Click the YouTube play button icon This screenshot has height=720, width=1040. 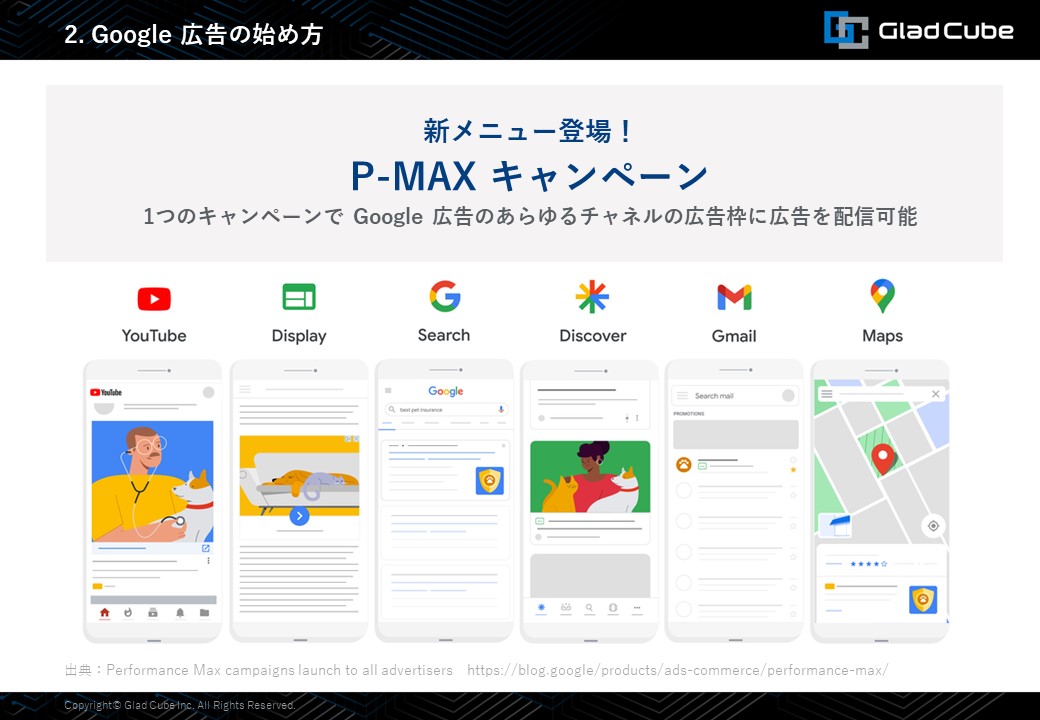[x=154, y=298]
